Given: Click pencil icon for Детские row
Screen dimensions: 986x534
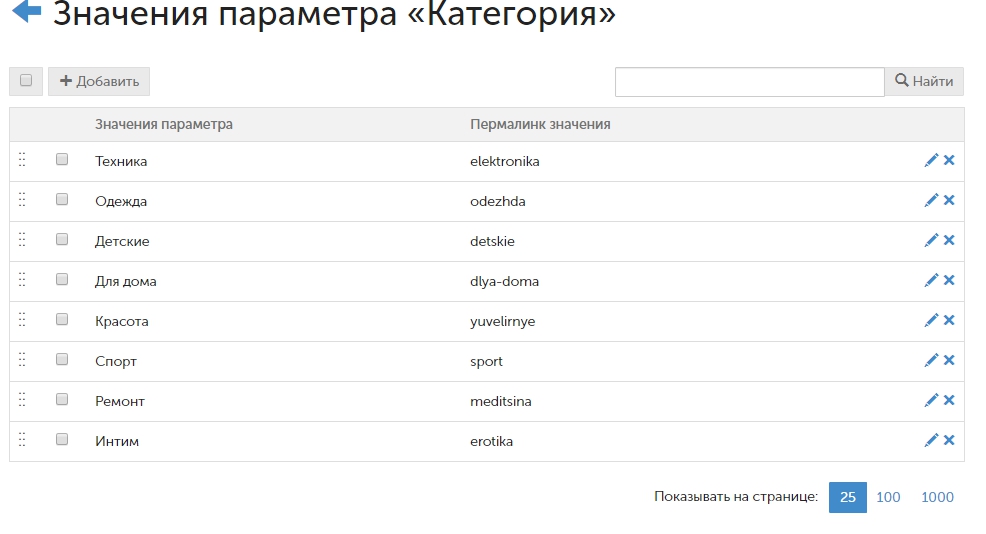Looking at the screenshot, I should pyautogui.click(x=931, y=240).
